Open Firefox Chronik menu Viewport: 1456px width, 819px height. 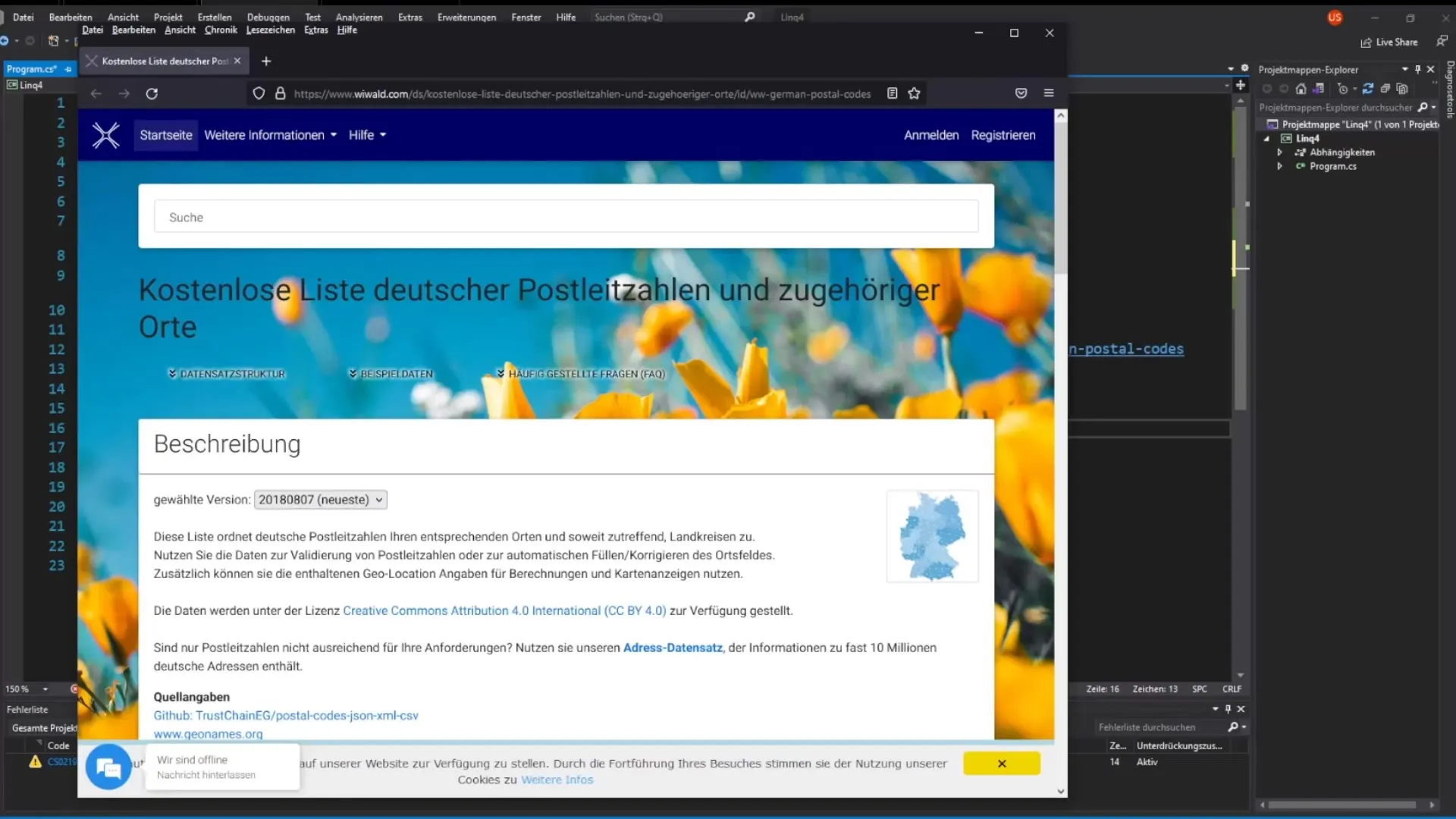(221, 30)
